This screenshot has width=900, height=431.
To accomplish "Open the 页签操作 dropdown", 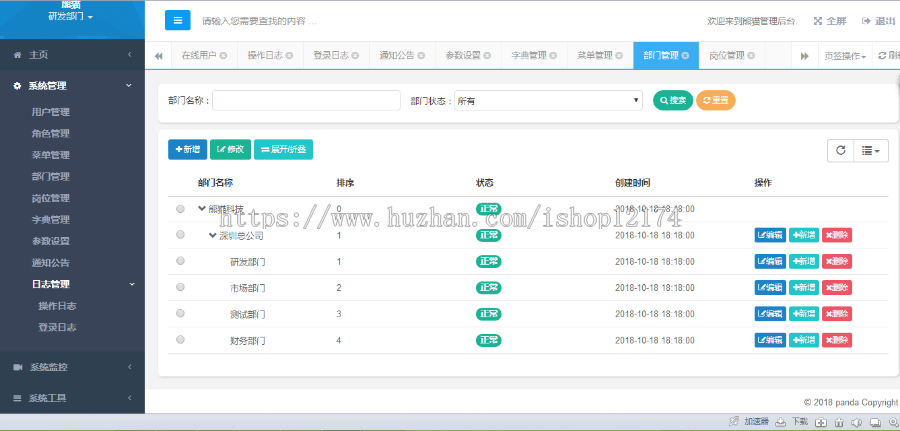I will pyautogui.click(x=845, y=56).
